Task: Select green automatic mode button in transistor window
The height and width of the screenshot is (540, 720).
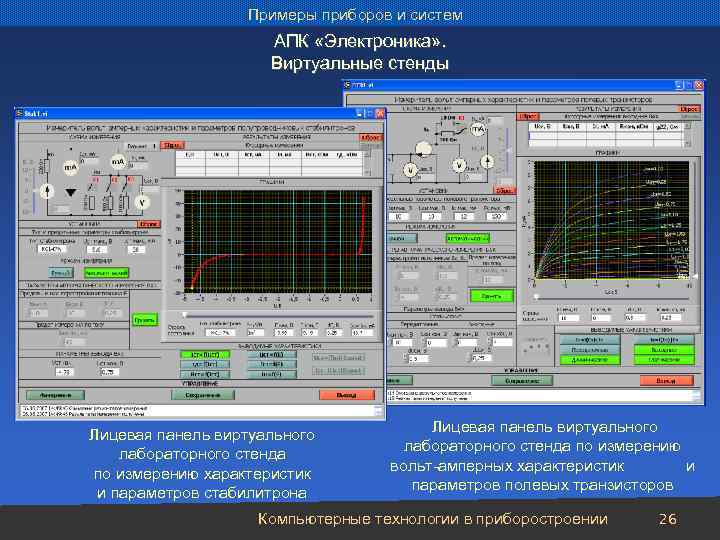Action: tap(467, 238)
